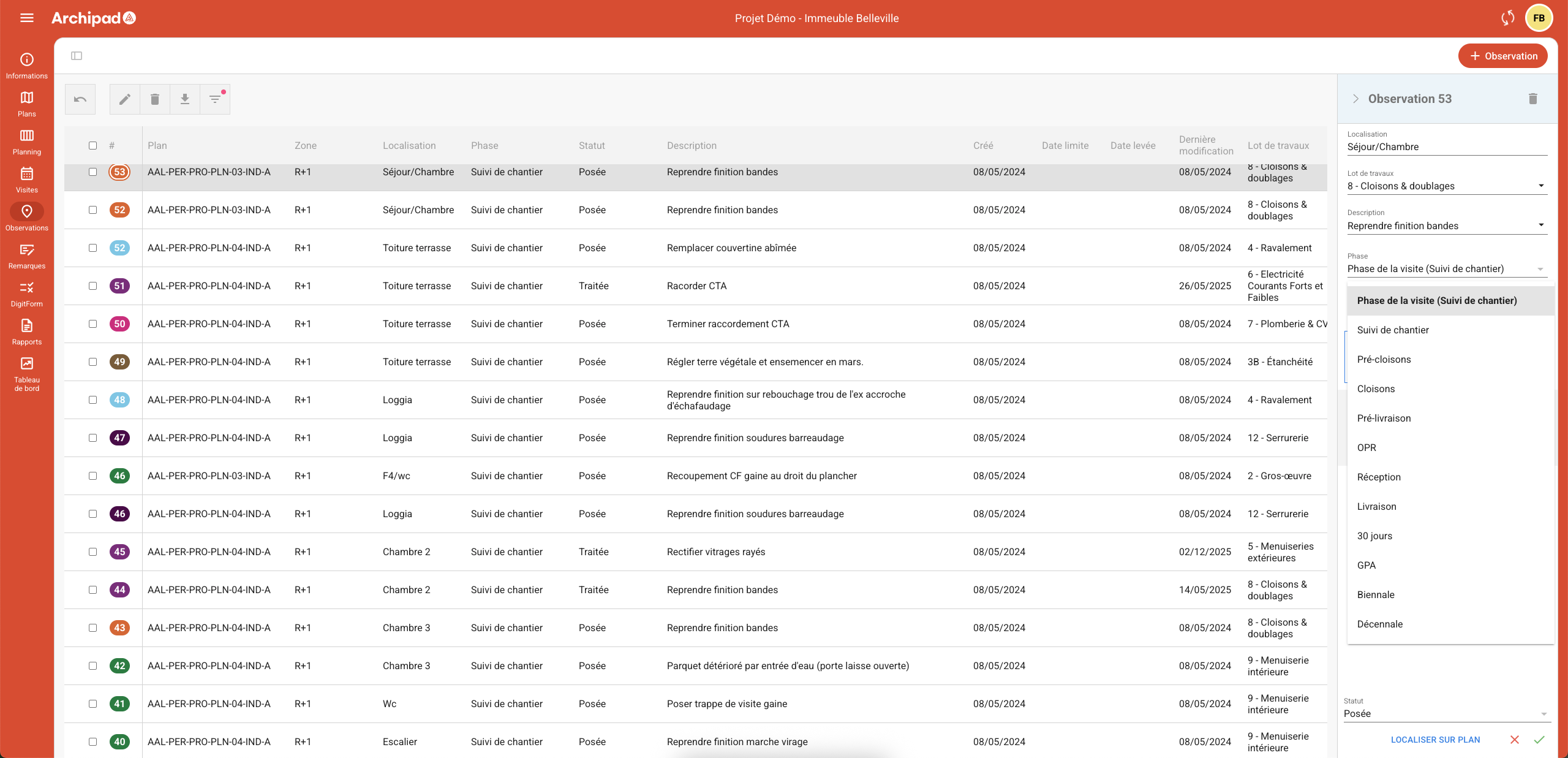Screen dimensions: 1568x758
Task: Open the Lot de travaux dropdown
Action: point(1447,186)
